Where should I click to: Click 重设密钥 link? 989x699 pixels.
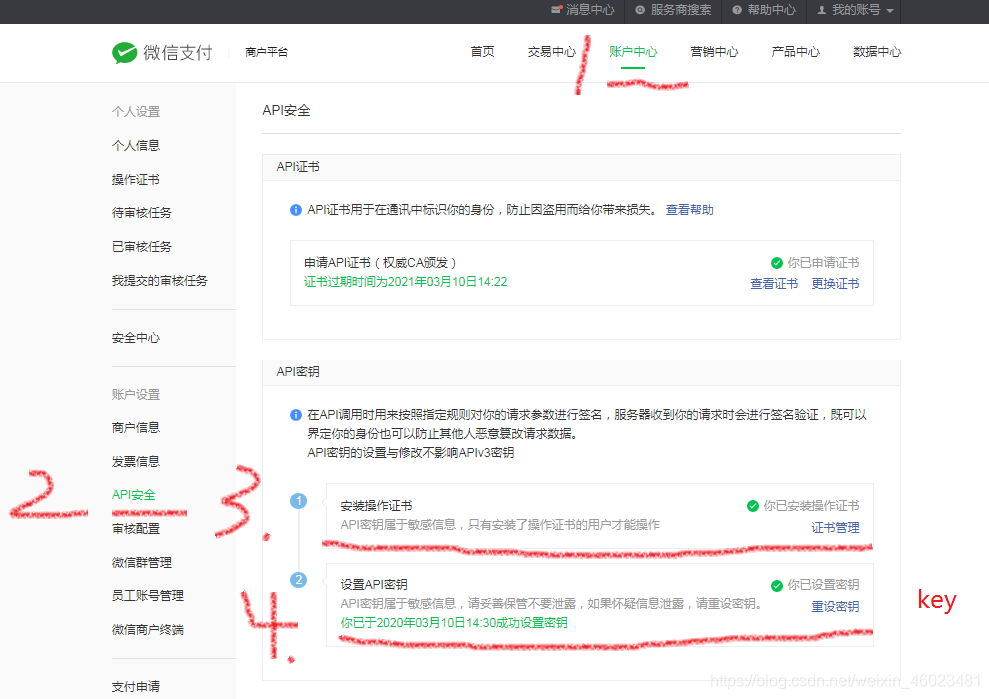[835, 607]
